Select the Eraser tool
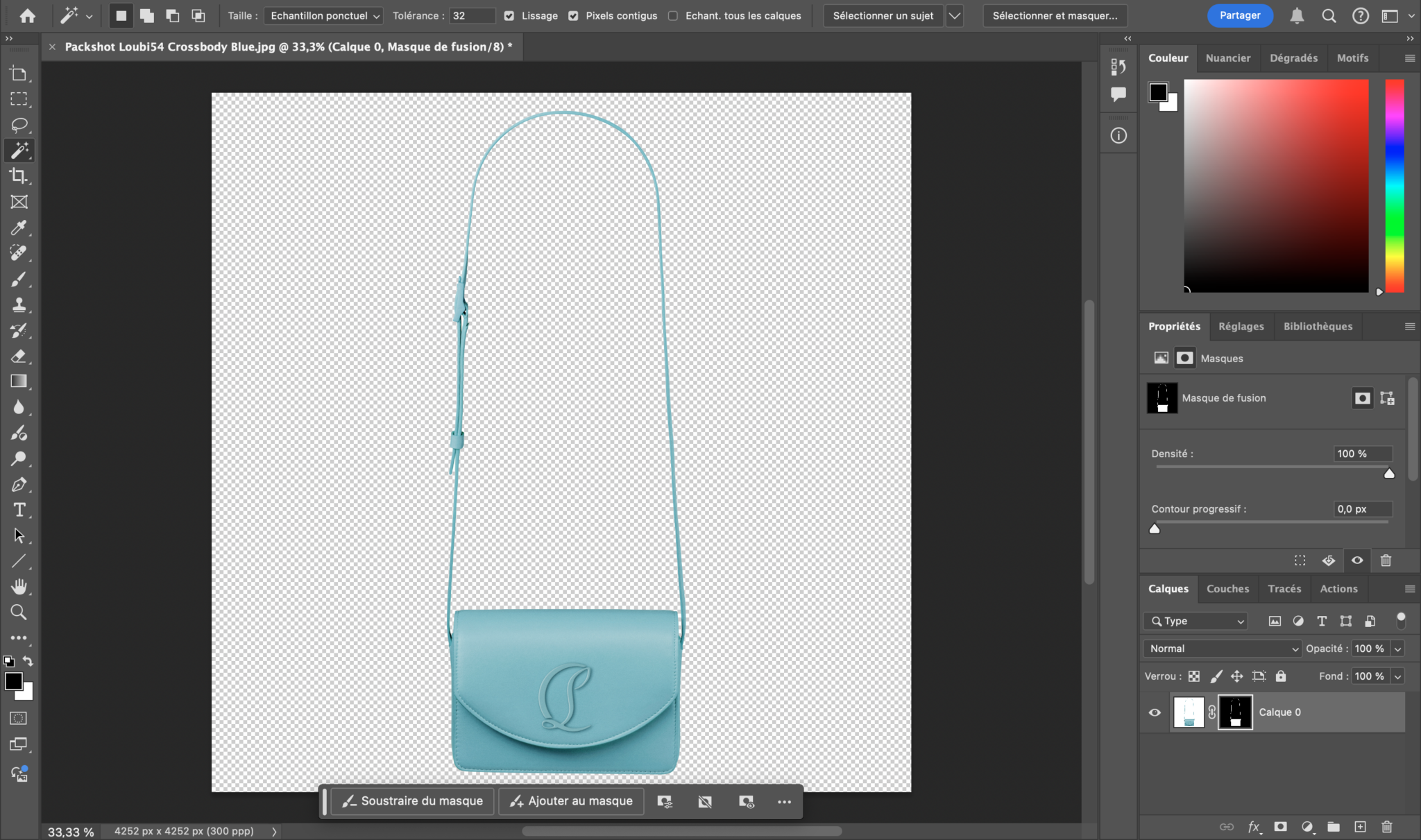 19,356
